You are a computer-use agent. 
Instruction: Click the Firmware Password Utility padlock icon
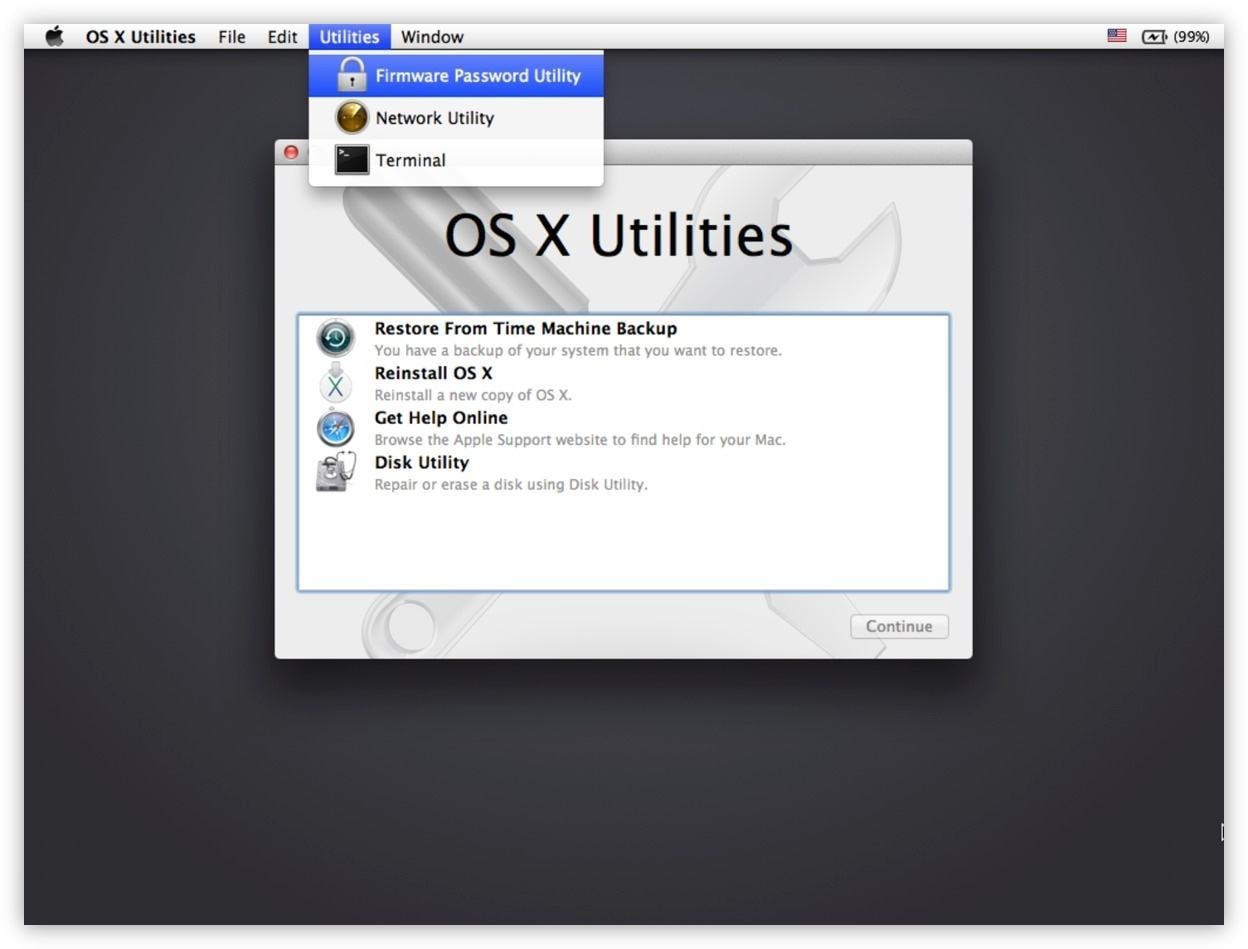tap(351, 75)
